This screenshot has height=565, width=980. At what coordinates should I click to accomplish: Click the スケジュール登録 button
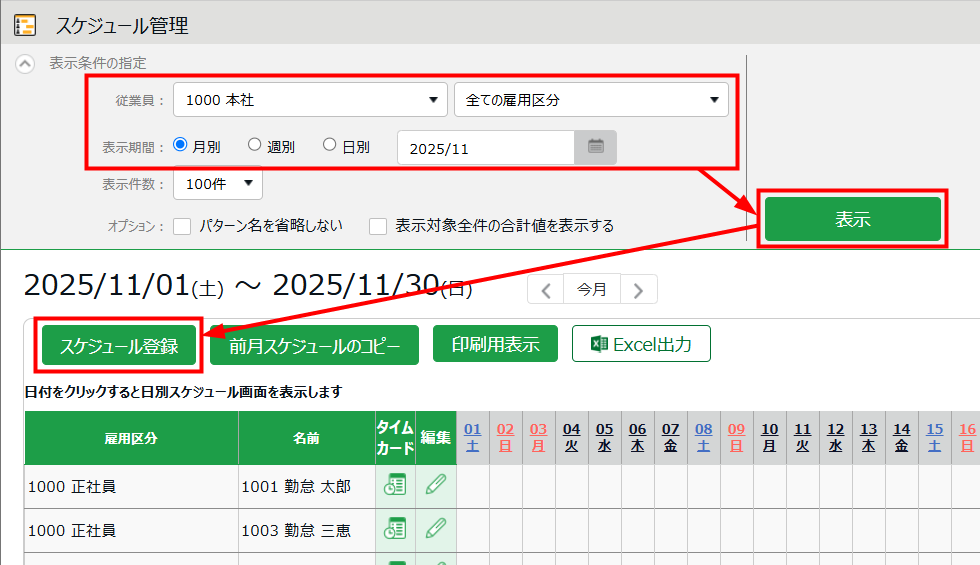tap(119, 346)
